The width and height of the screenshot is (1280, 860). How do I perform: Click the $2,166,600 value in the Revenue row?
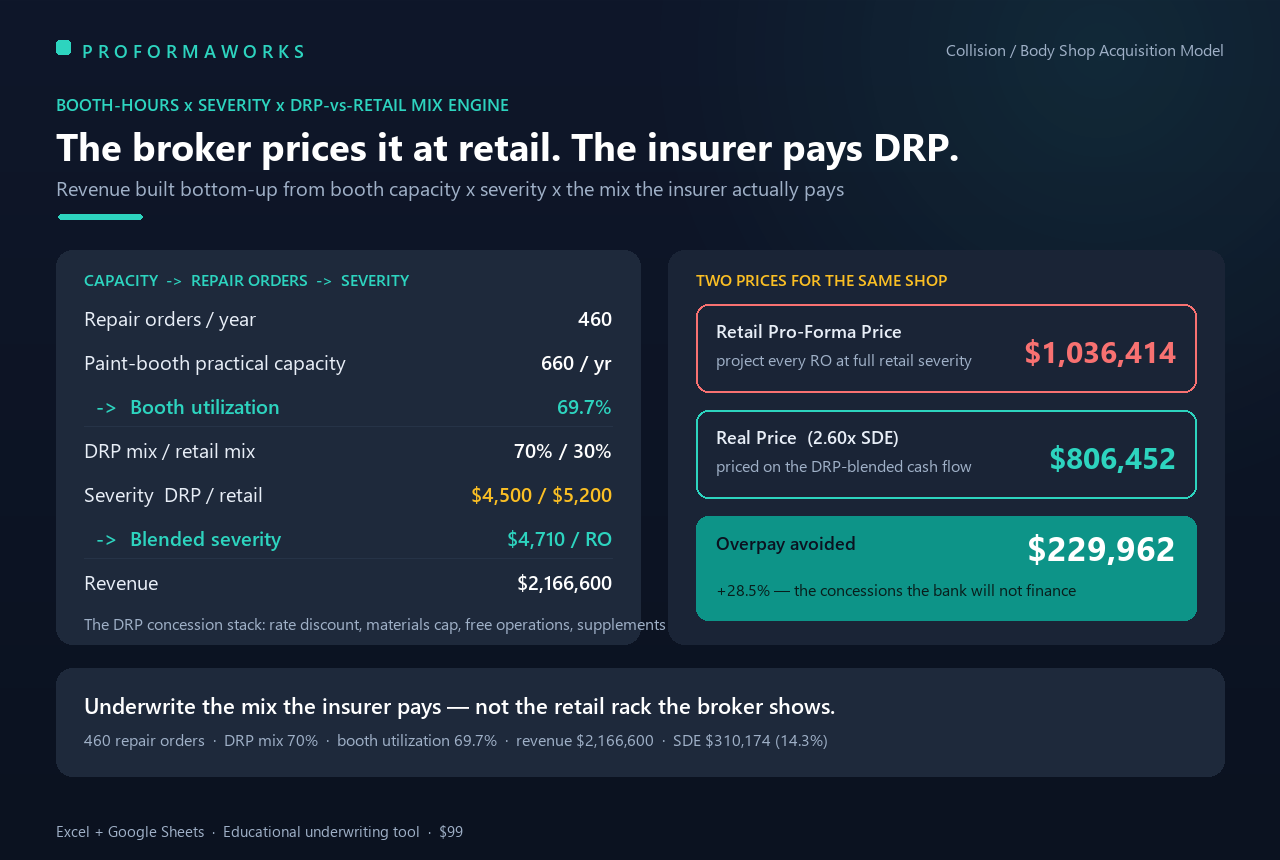click(x=564, y=584)
